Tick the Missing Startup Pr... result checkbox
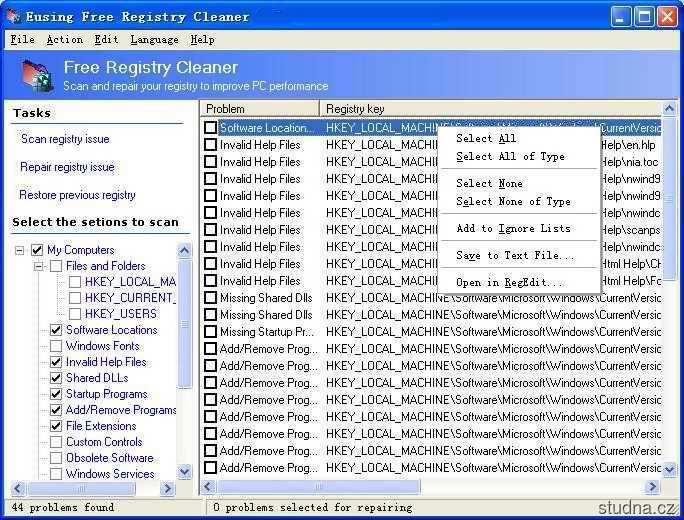 pos(210,332)
